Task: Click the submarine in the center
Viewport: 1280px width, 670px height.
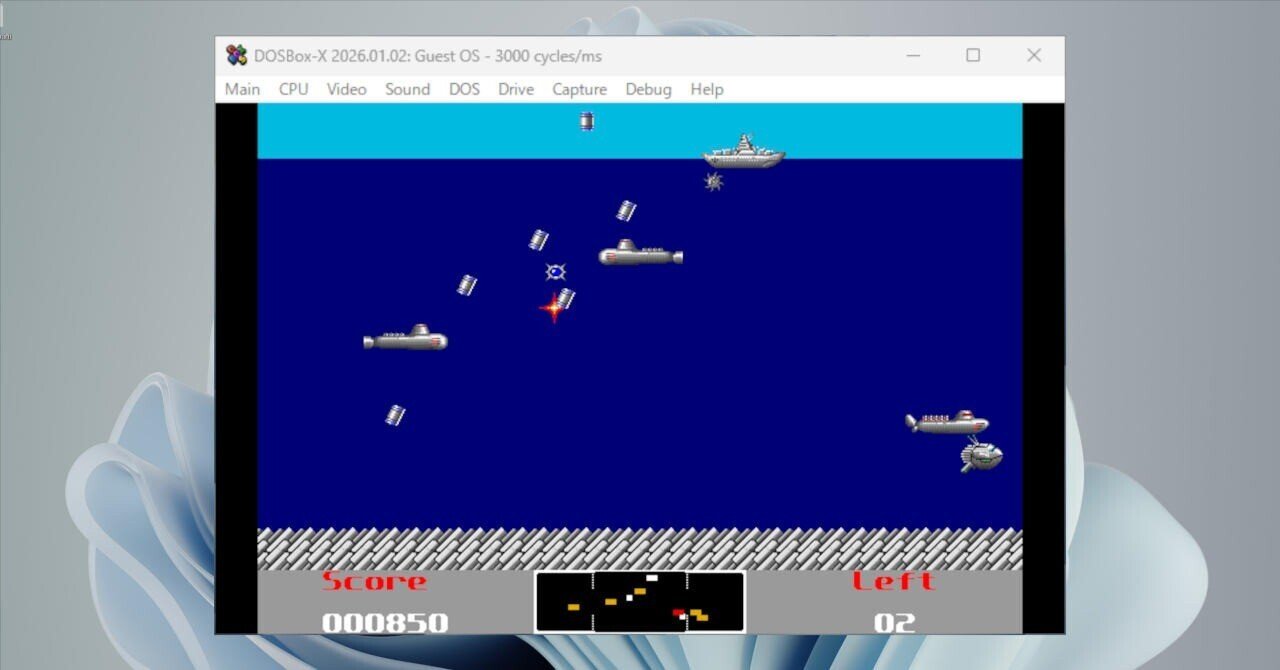Action: [640, 253]
